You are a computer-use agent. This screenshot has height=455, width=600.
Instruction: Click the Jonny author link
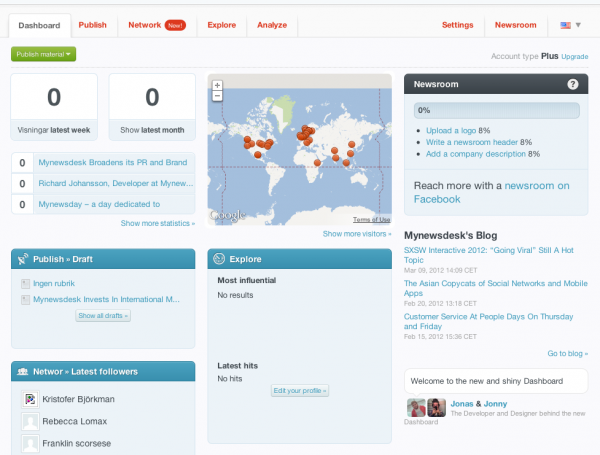click(495, 404)
